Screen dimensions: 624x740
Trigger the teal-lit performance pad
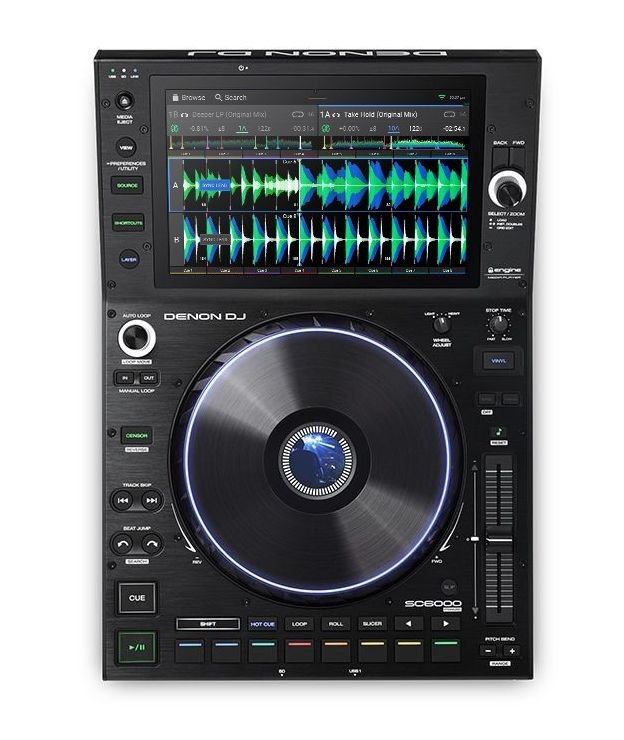262,650
